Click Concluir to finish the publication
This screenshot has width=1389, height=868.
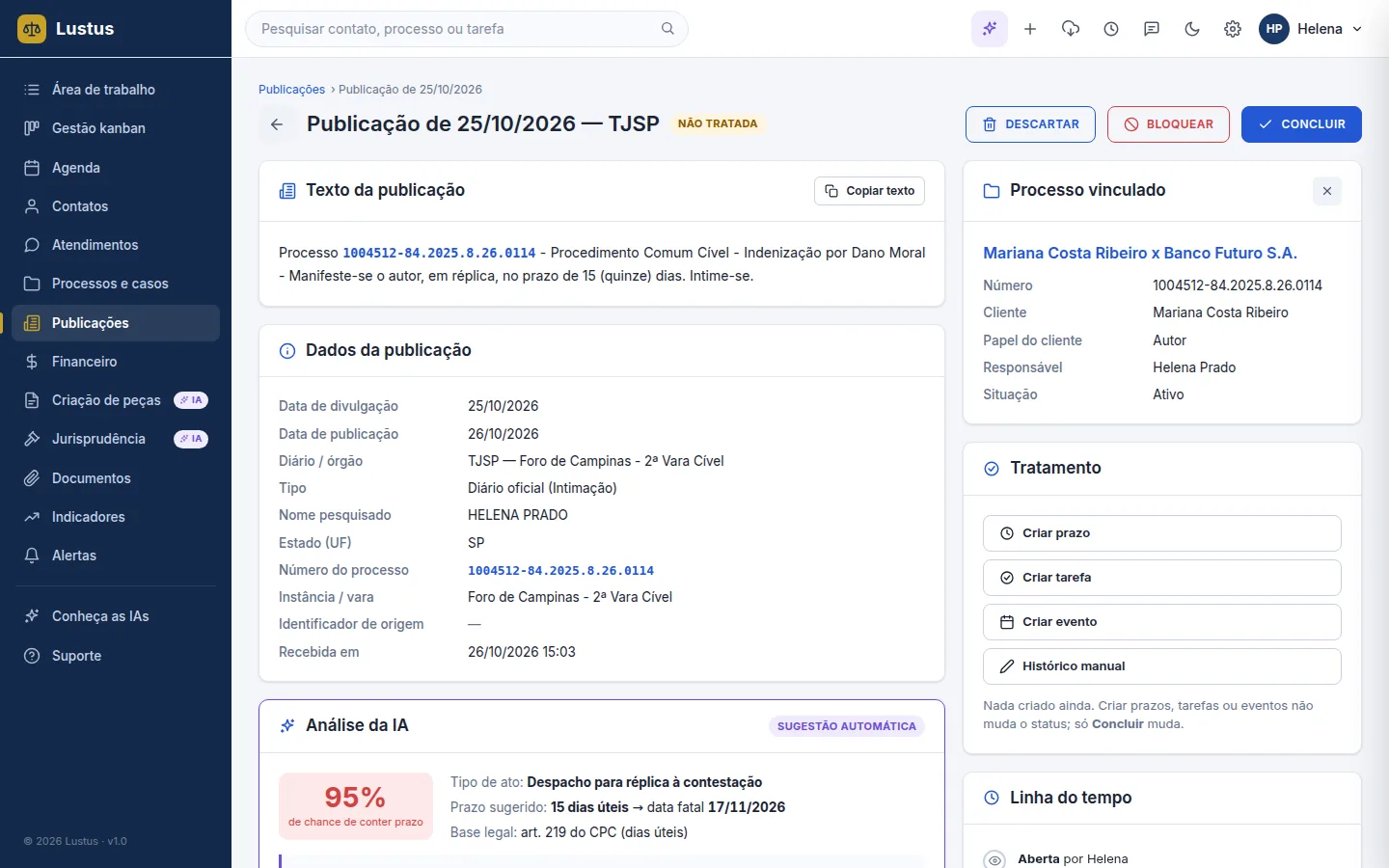coord(1301,124)
